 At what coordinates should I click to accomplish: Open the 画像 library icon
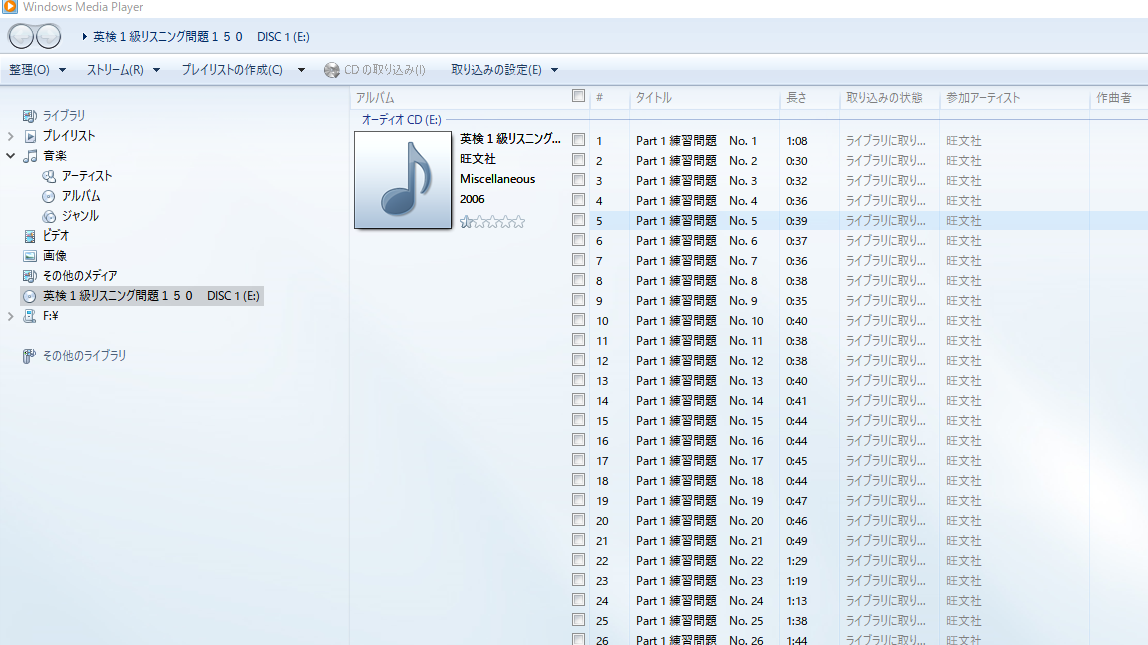click(x=30, y=256)
